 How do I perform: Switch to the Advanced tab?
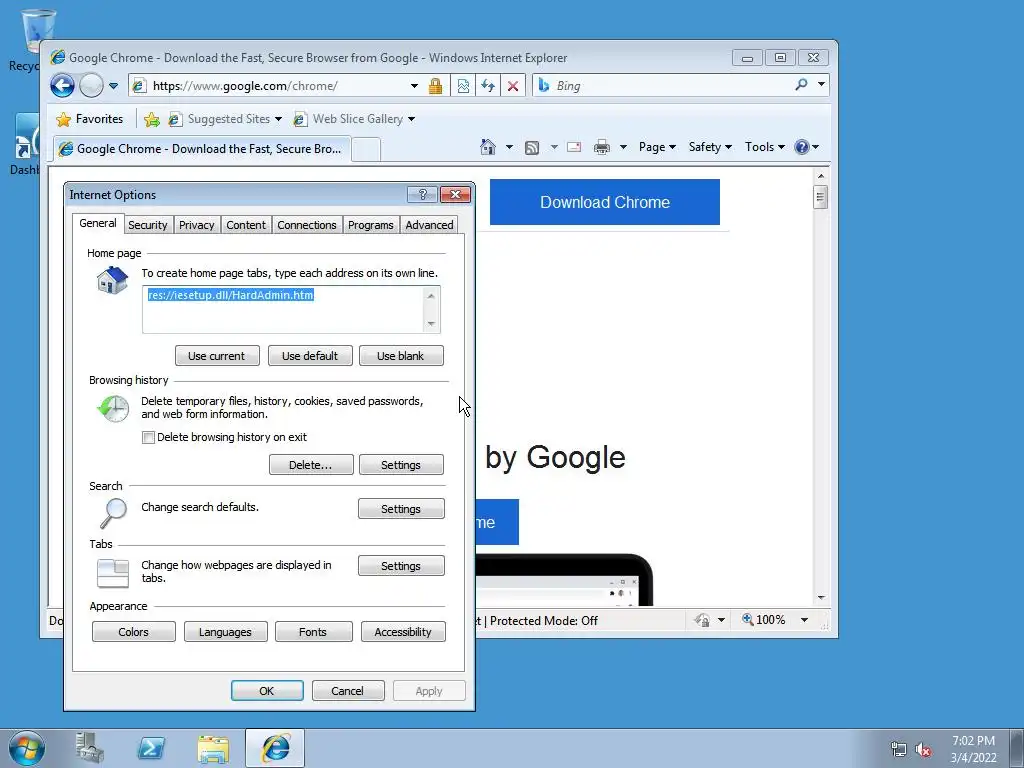[x=429, y=225]
